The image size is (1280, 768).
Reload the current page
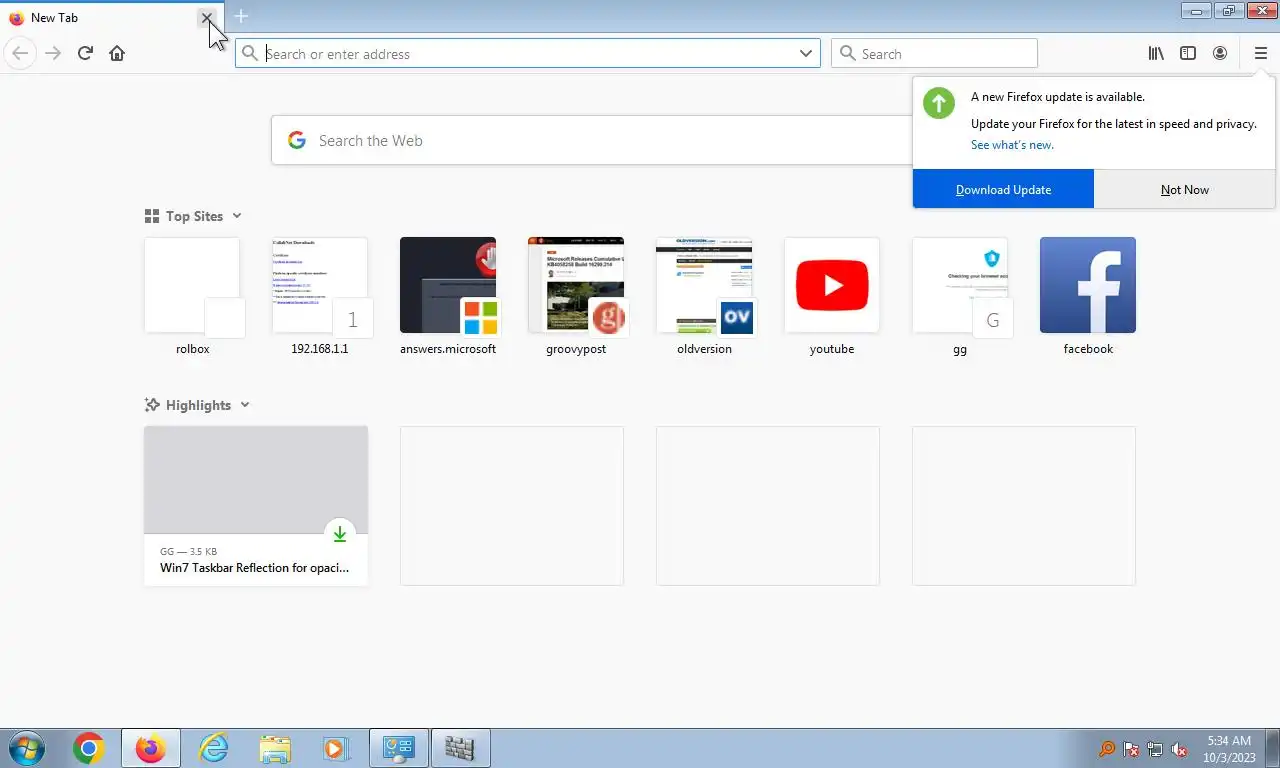85,53
